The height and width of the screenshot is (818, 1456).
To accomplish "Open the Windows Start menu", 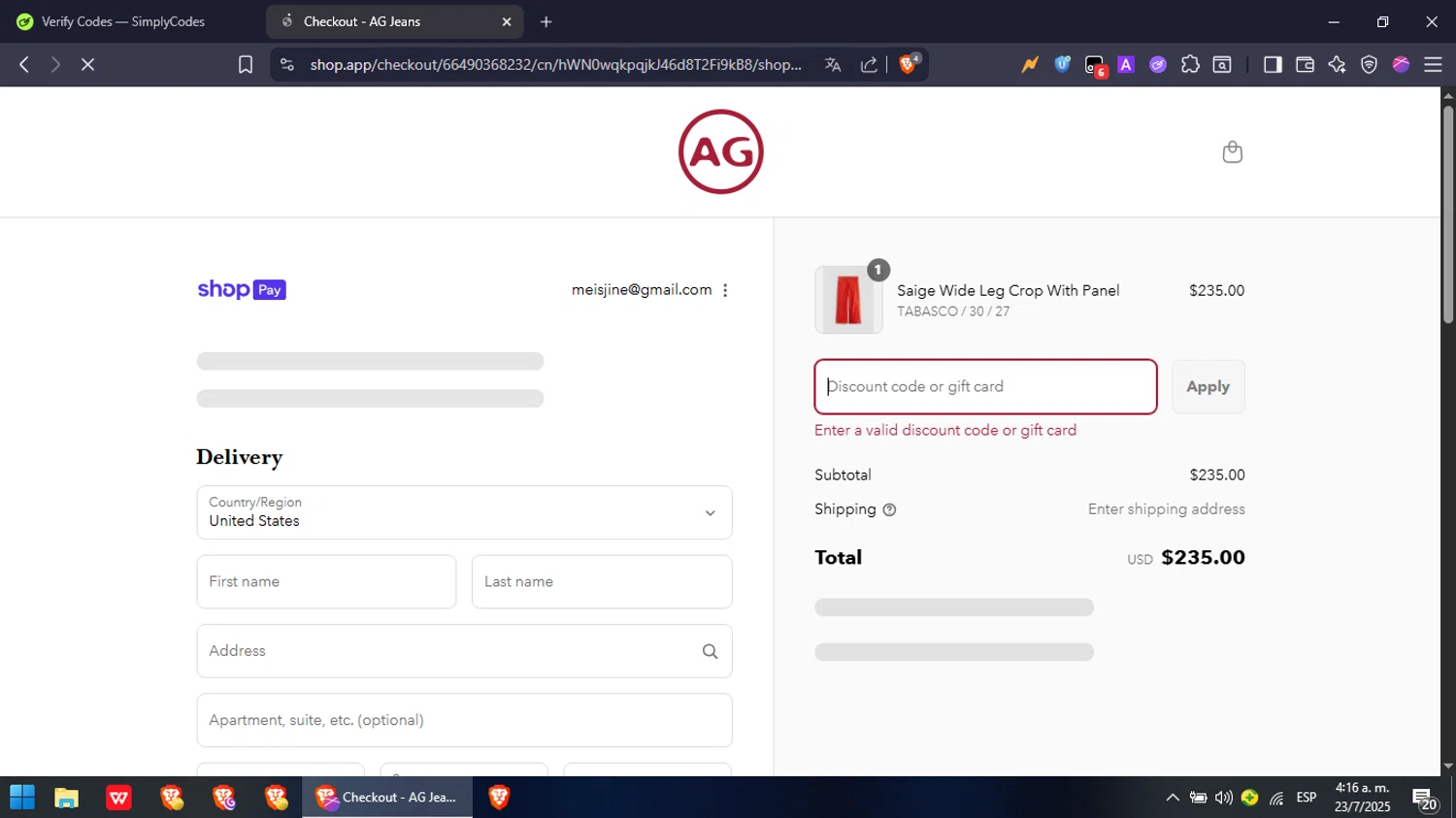I will pos(22,798).
